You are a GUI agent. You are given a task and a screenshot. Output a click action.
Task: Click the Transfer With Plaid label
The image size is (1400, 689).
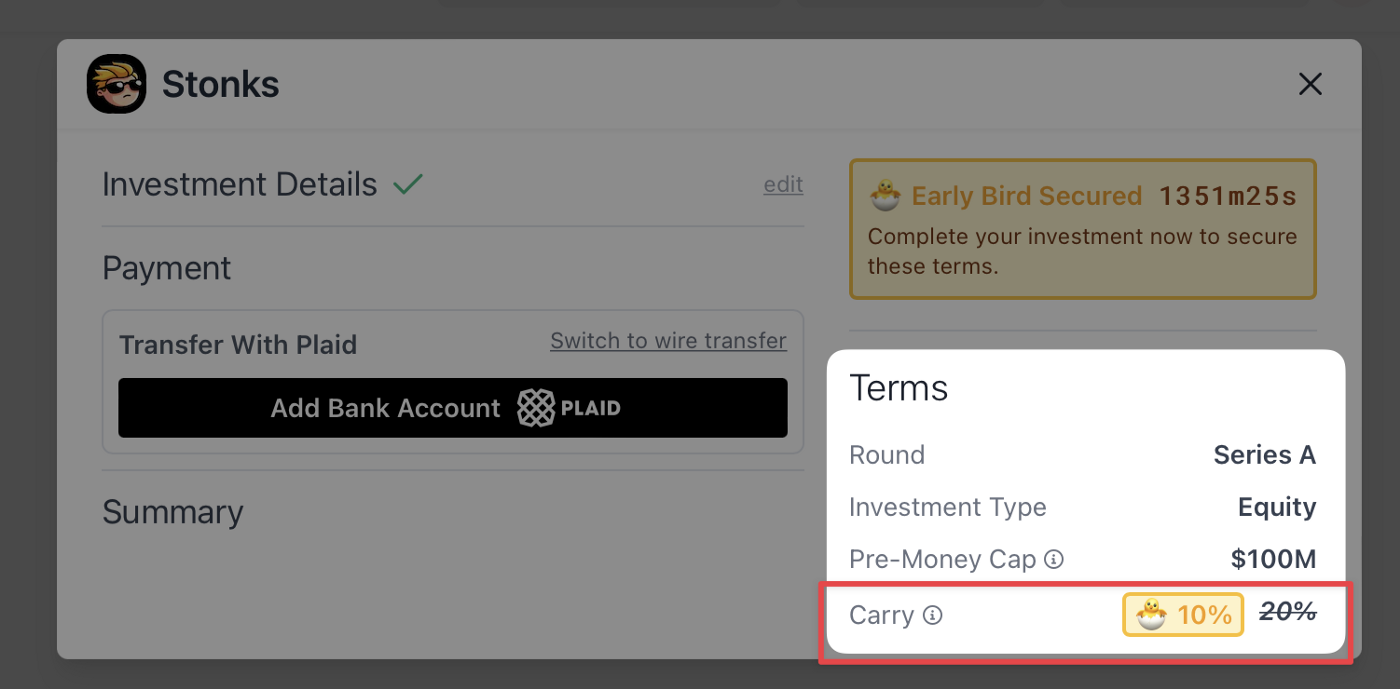pyautogui.click(x=238, y=345)
